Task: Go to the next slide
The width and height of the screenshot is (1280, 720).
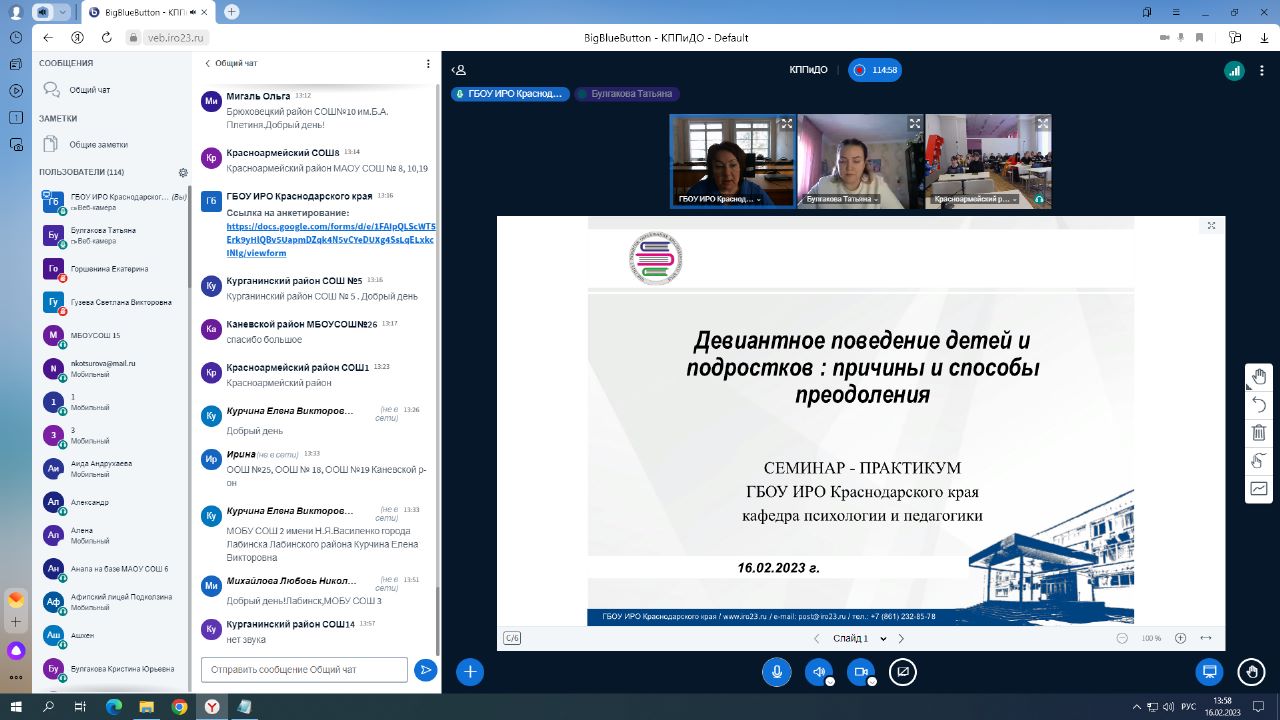Action: point(901,639)
